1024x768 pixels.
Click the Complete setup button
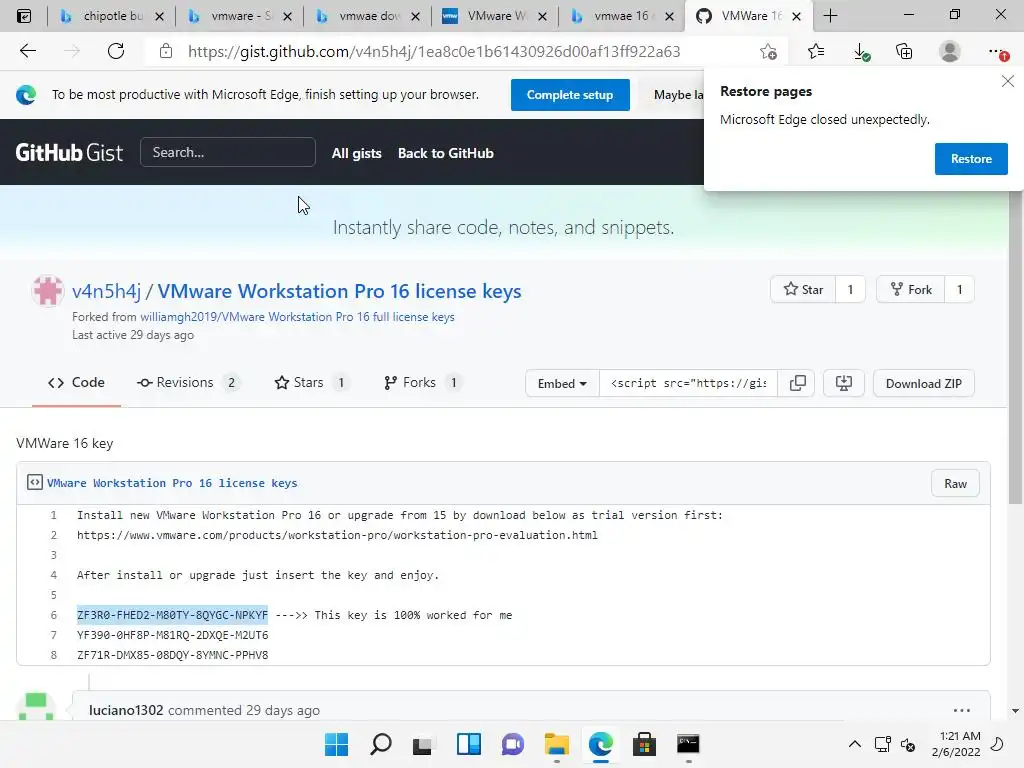[570, 95]
